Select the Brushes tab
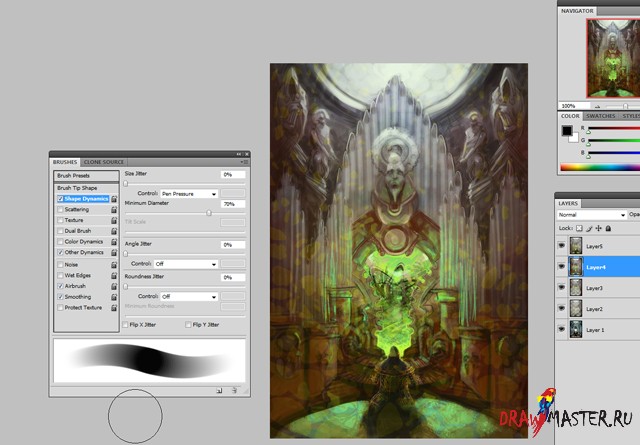This screenshot has height=445, width=640. pos(65,162)
